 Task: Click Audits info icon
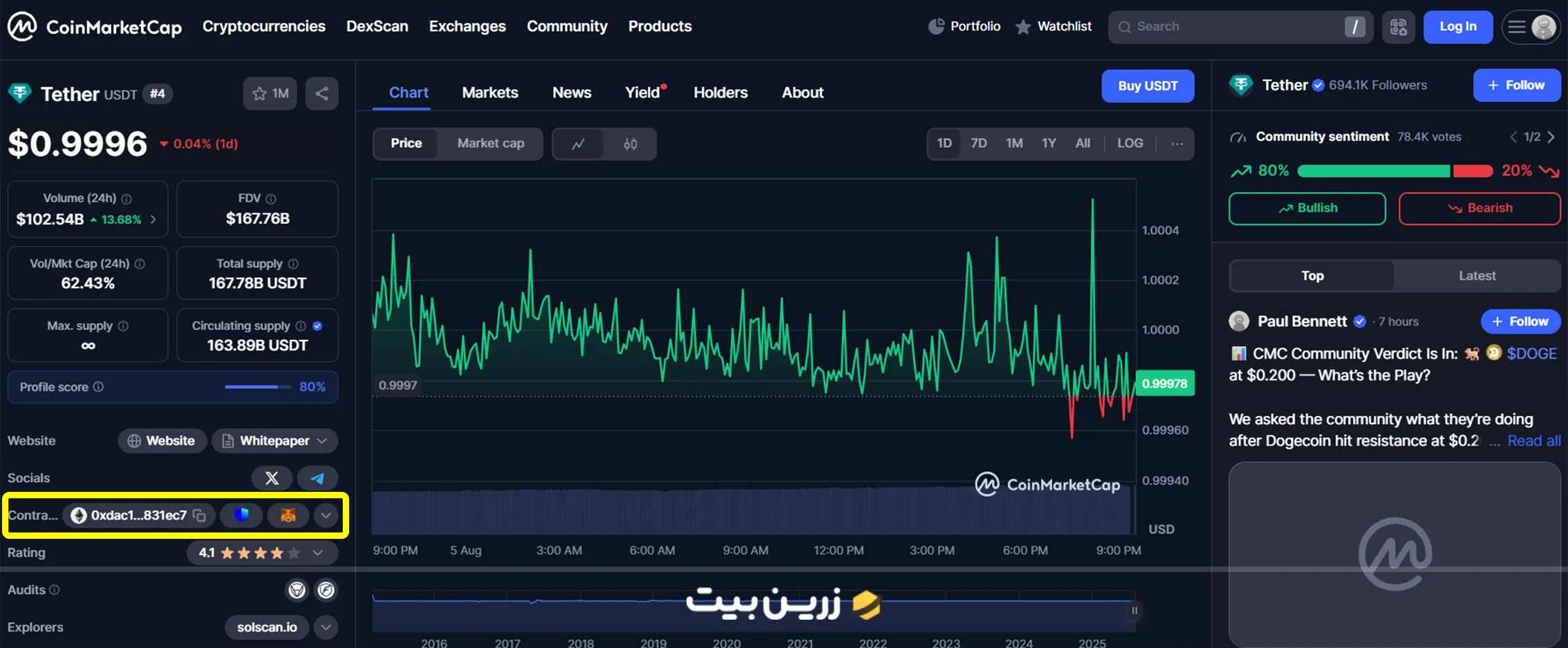pyautogui.click(x=55, y=590)
